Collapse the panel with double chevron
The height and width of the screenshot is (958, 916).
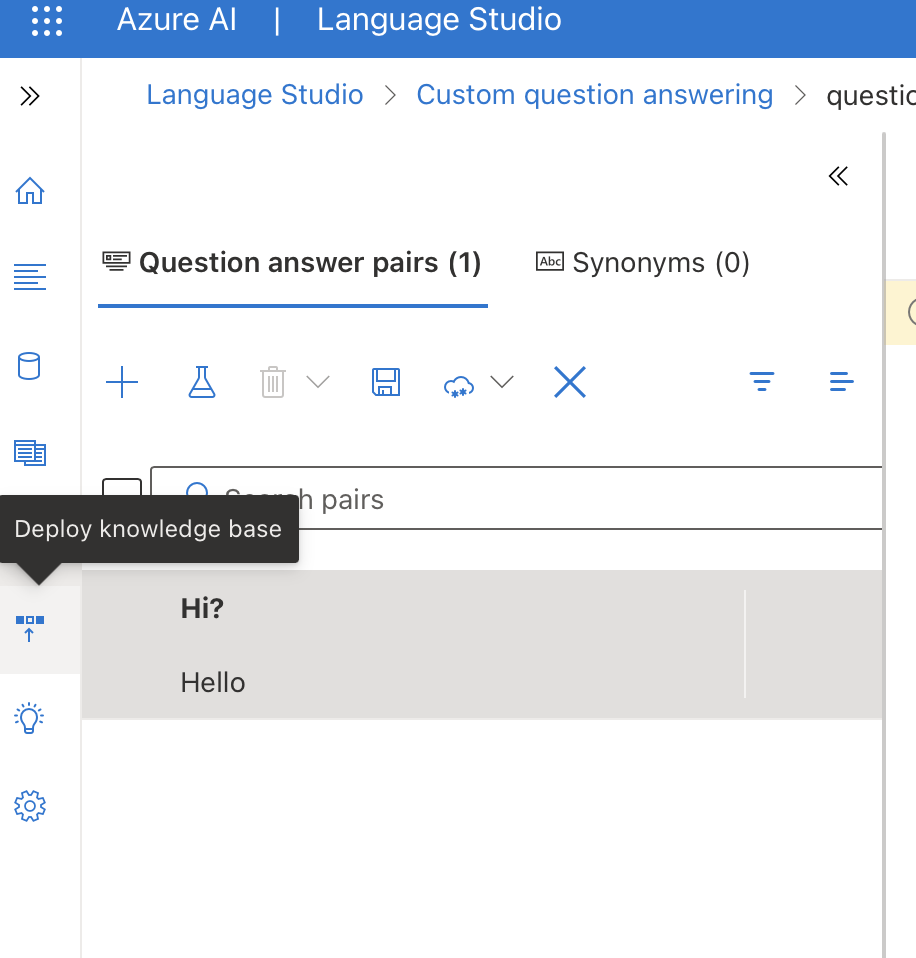[x=838, y=176]
